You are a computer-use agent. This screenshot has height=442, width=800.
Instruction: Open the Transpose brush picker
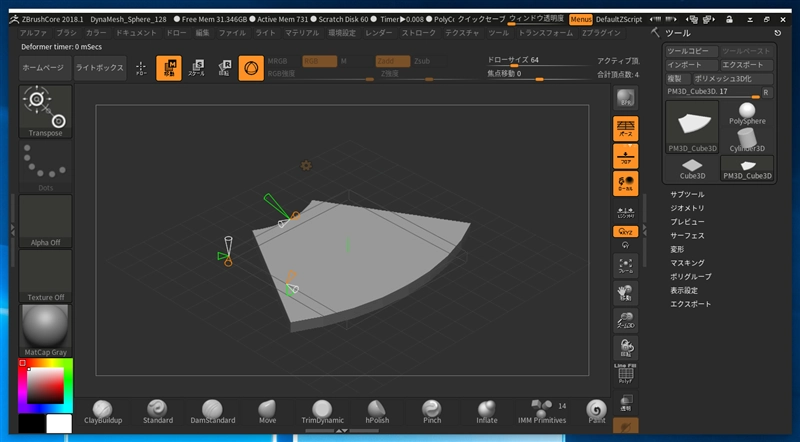tap(45, 111)
